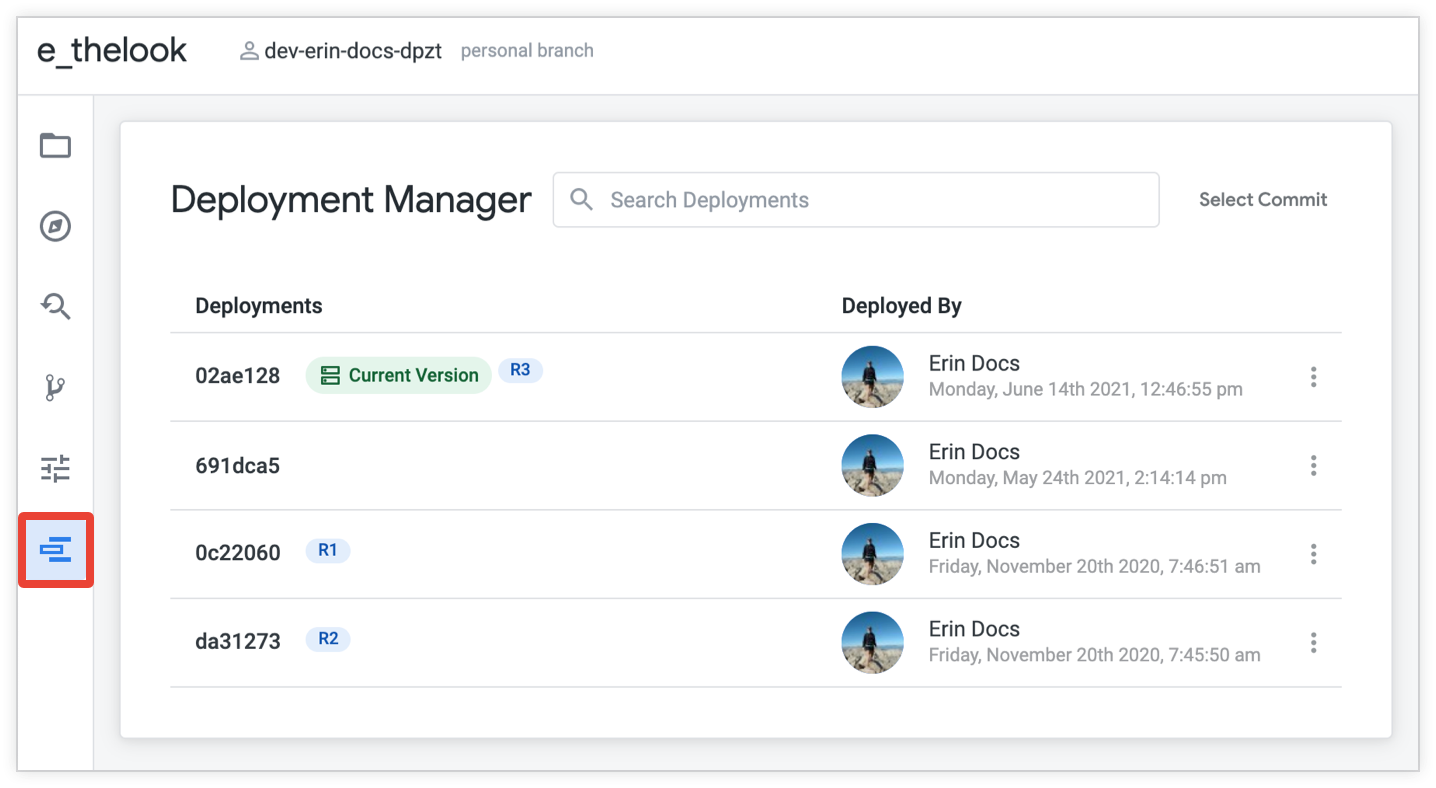This screenshot has height=788, width=1436.
Task: Click the Select Commit button
Action: coord(1262,200)
